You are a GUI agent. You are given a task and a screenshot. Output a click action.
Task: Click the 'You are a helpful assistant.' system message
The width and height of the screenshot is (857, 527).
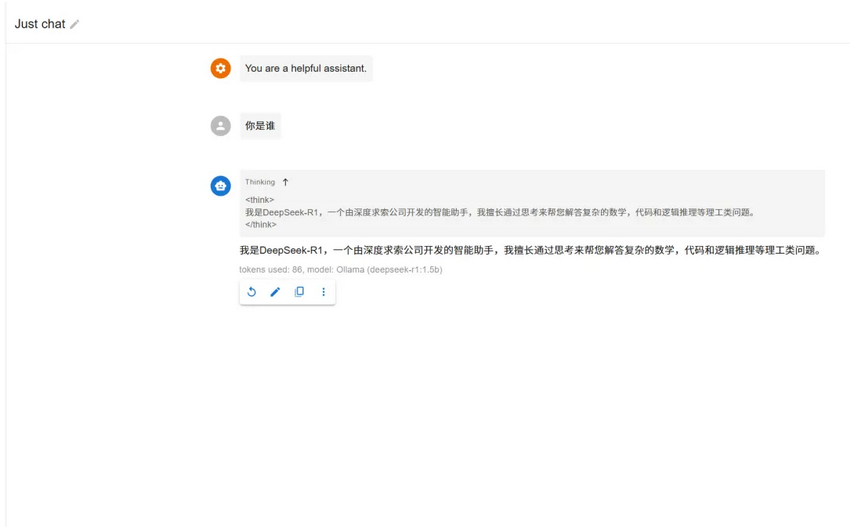click(306, 68)
